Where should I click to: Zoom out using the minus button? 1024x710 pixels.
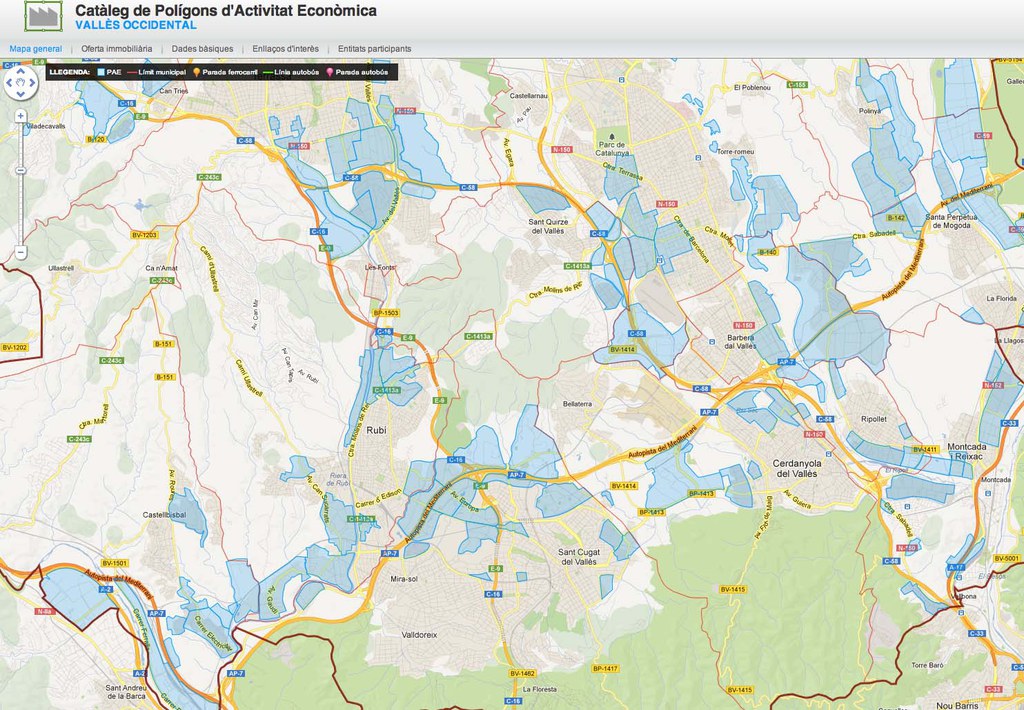(20, 252)
